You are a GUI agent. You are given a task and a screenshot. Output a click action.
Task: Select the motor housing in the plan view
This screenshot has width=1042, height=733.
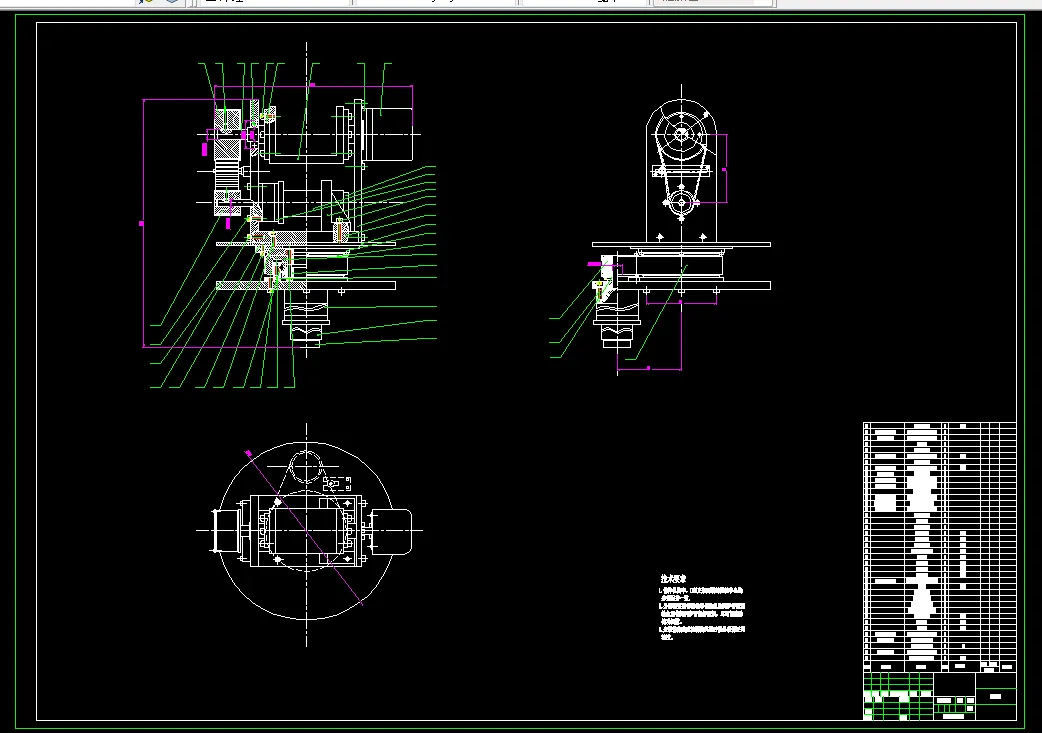[x=391, y=531]
